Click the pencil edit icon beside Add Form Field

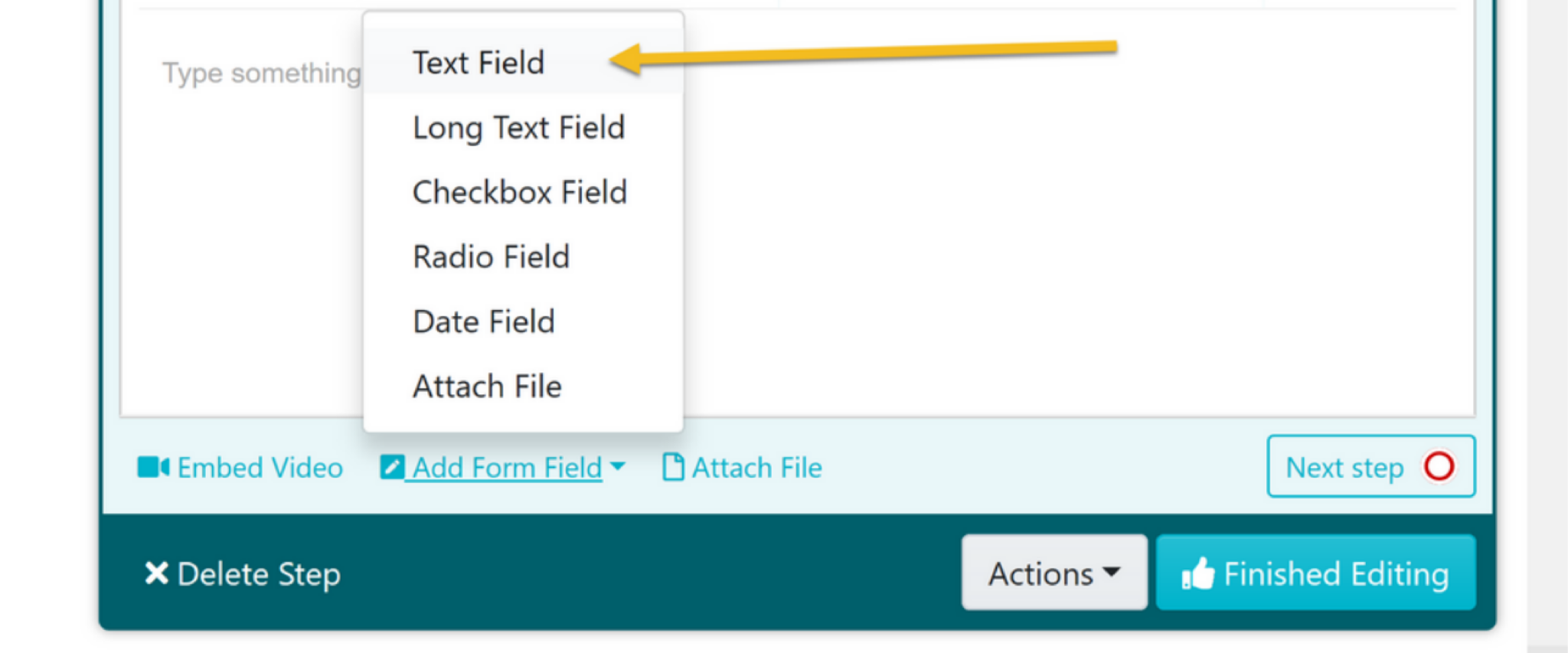coord(391,467)
